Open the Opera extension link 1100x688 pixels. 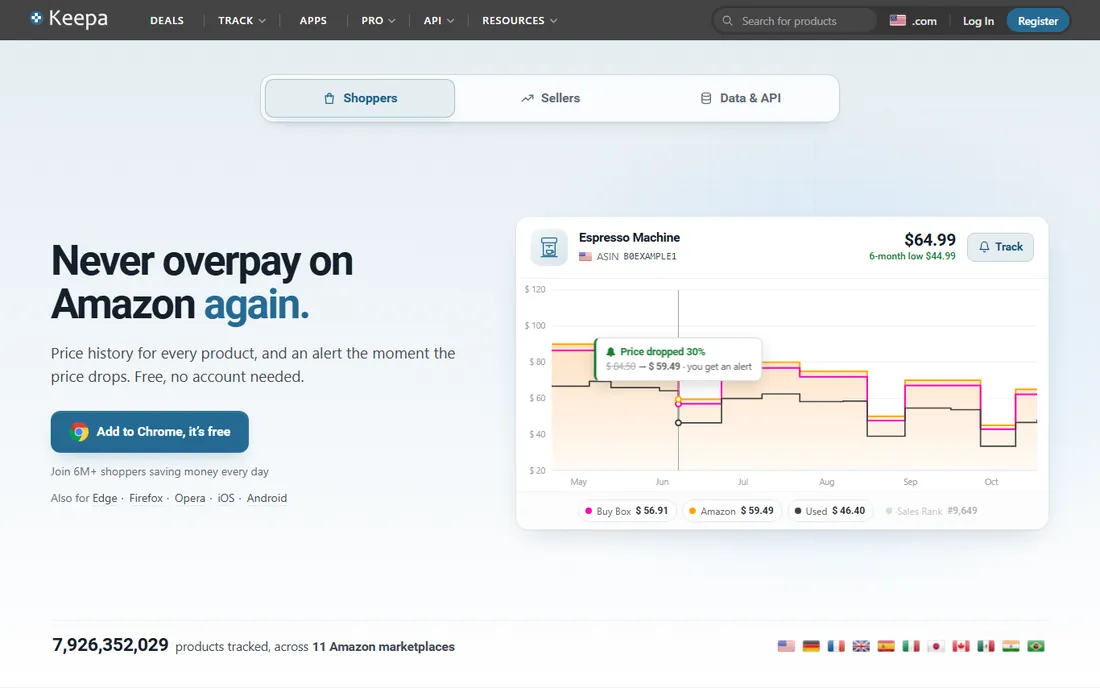tap(190, 498)
